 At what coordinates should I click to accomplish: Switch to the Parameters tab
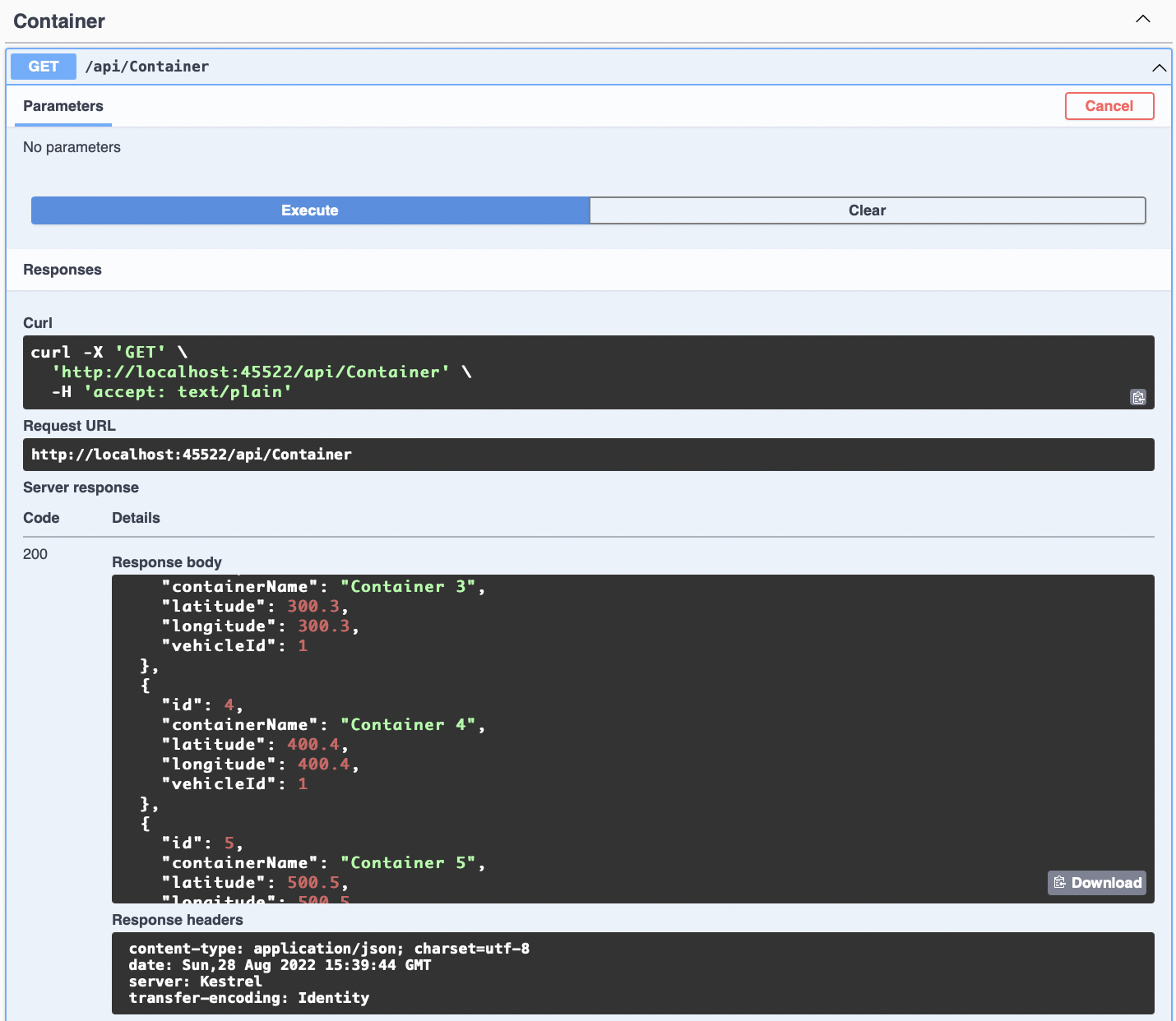[63, 106]
